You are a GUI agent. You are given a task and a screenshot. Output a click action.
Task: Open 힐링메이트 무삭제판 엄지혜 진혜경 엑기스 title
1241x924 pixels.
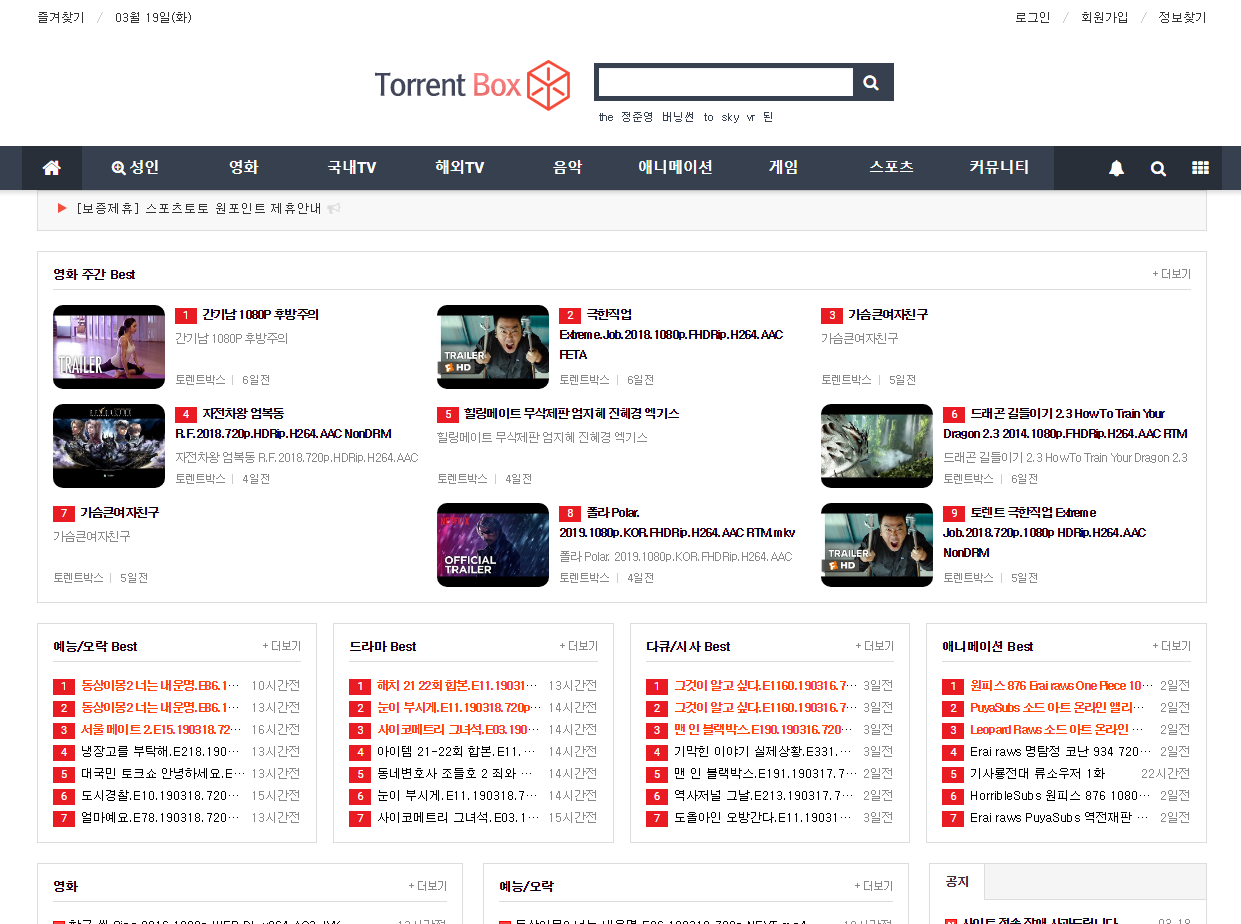pyautogui.click(x=572, y=414)
